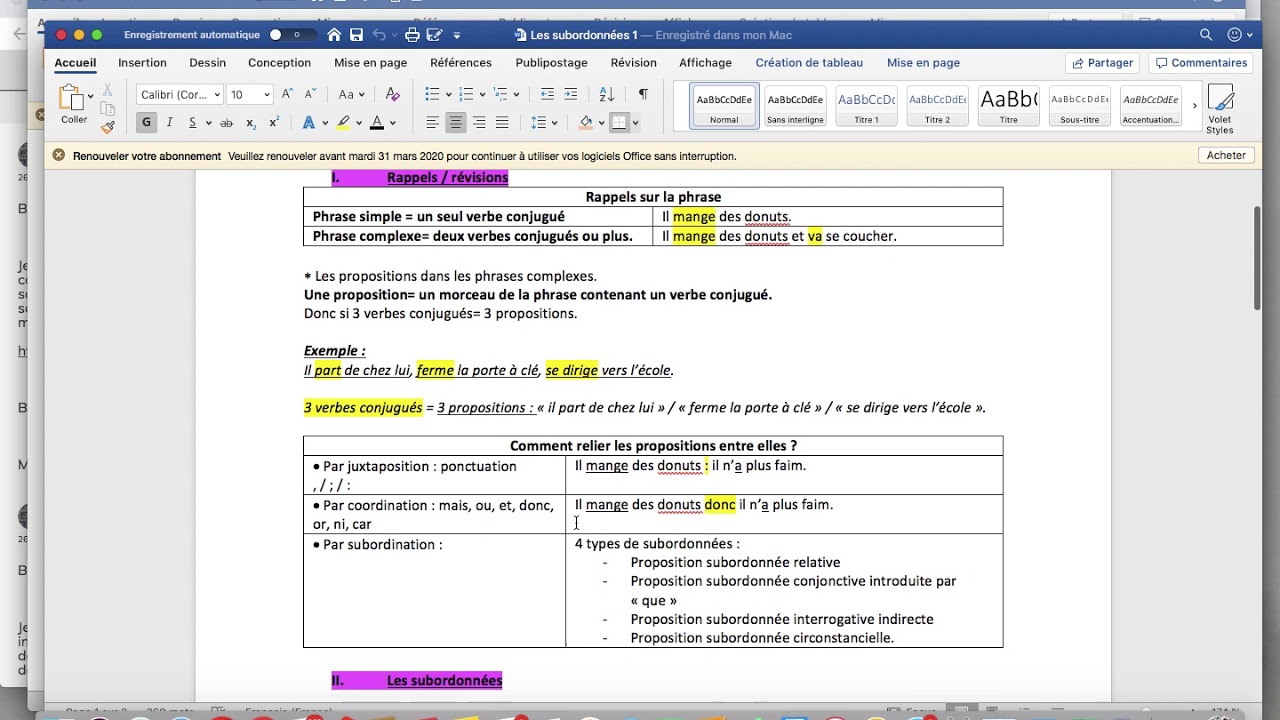Clear all formatting from the selection

[392, 94]
